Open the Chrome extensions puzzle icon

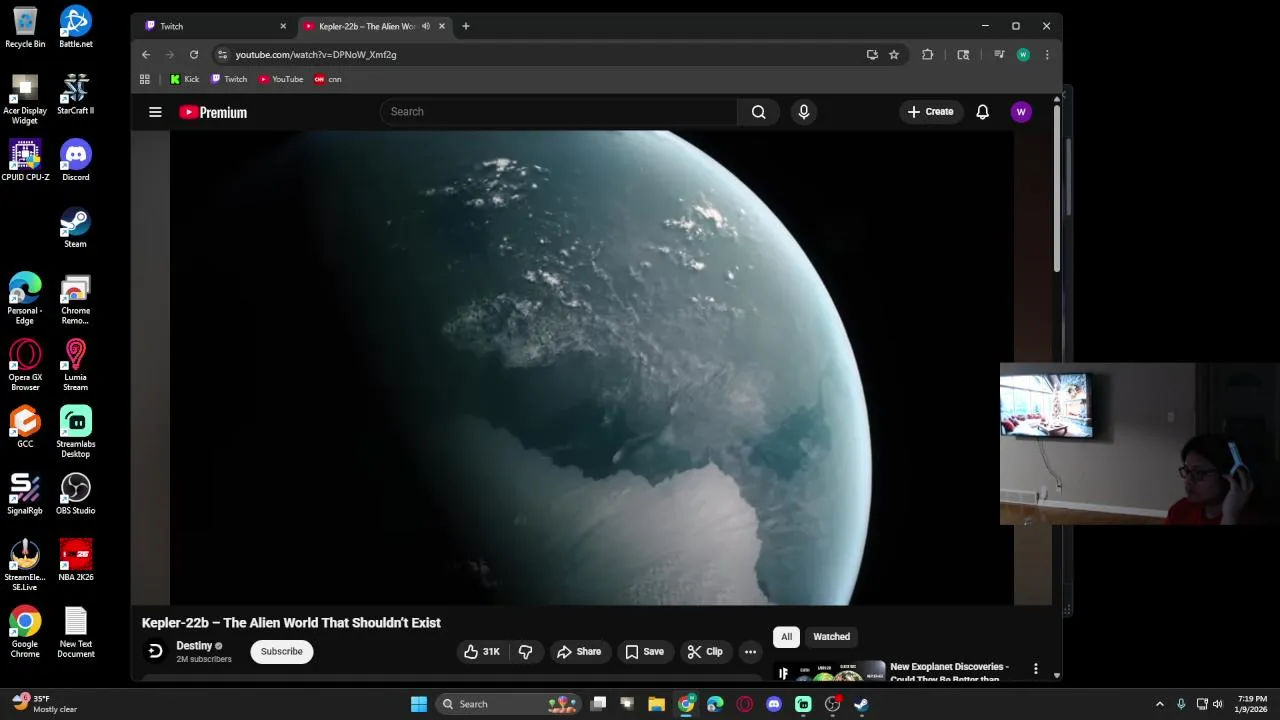(x=927, y=55)
